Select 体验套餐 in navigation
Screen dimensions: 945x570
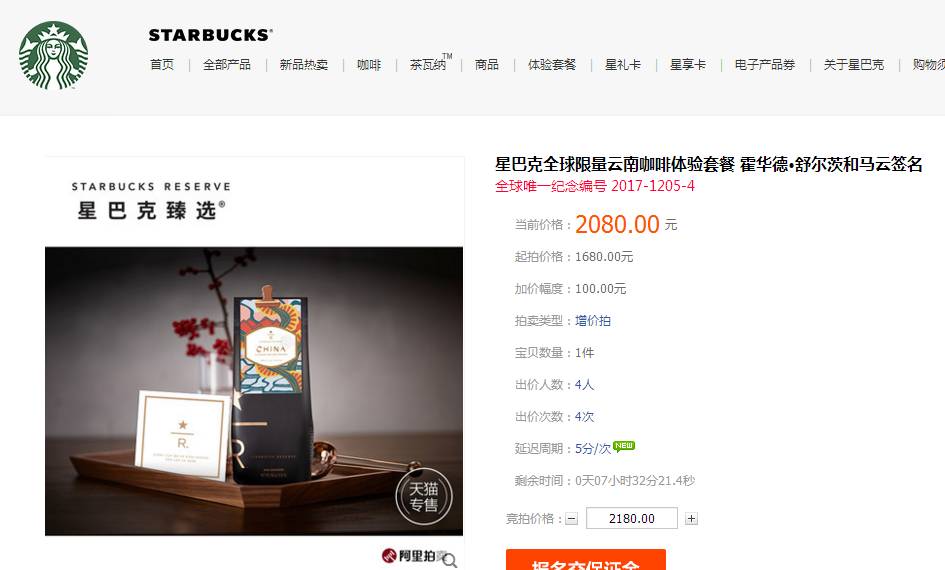552,64
